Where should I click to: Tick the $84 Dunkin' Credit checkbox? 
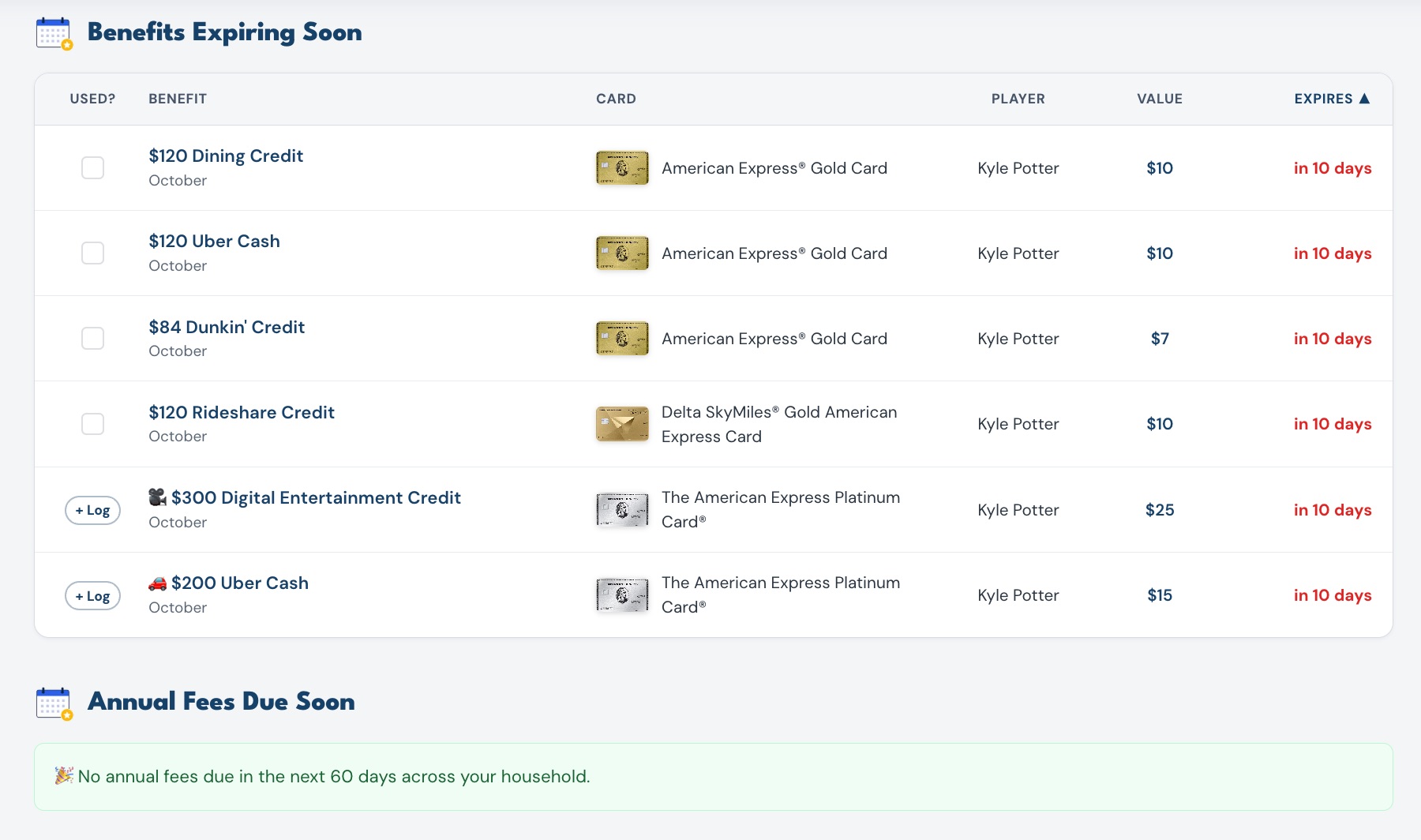click(93, 339)
